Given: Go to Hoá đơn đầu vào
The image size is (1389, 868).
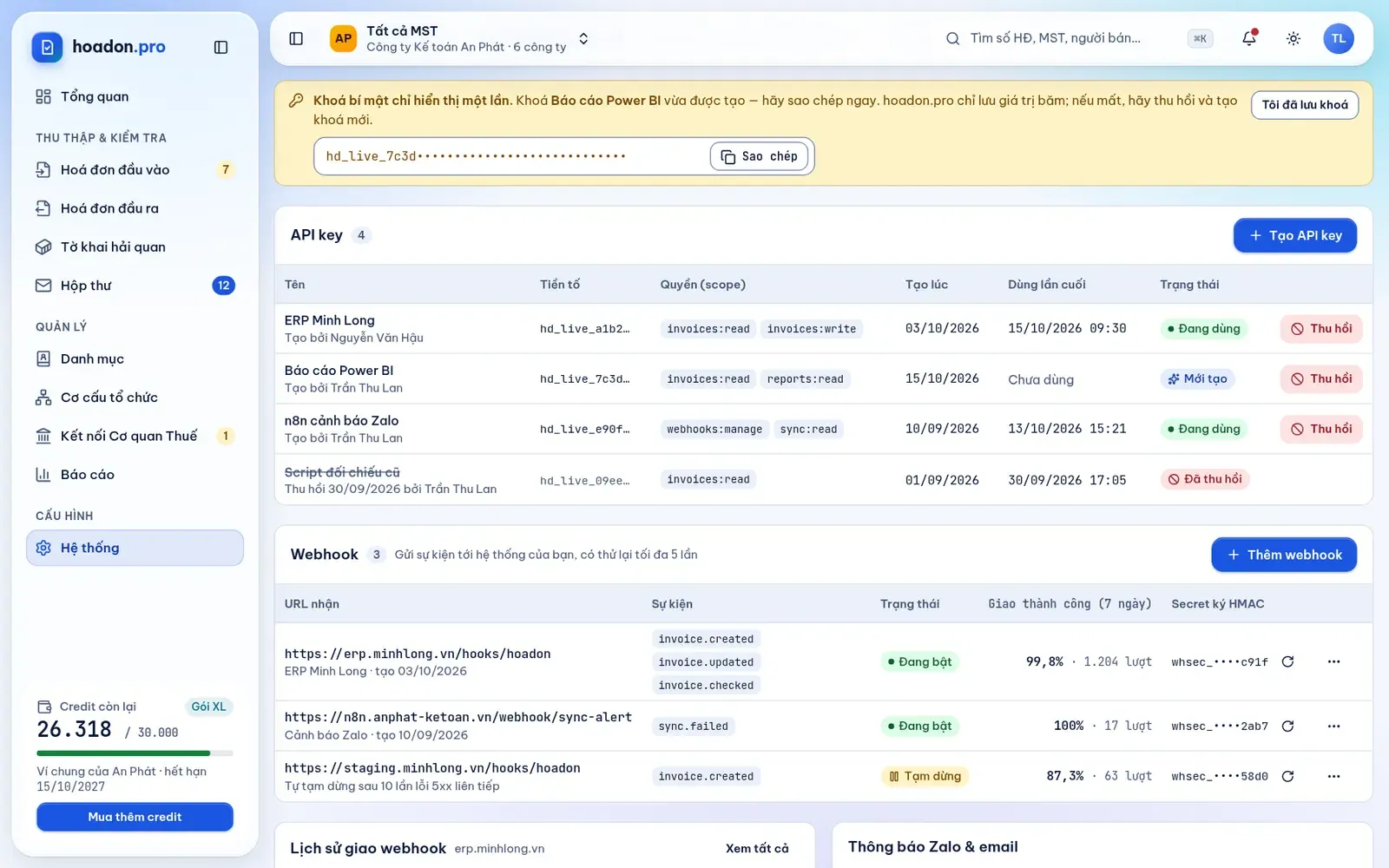Looking at the screenshot, I should [x=135, y=169].
